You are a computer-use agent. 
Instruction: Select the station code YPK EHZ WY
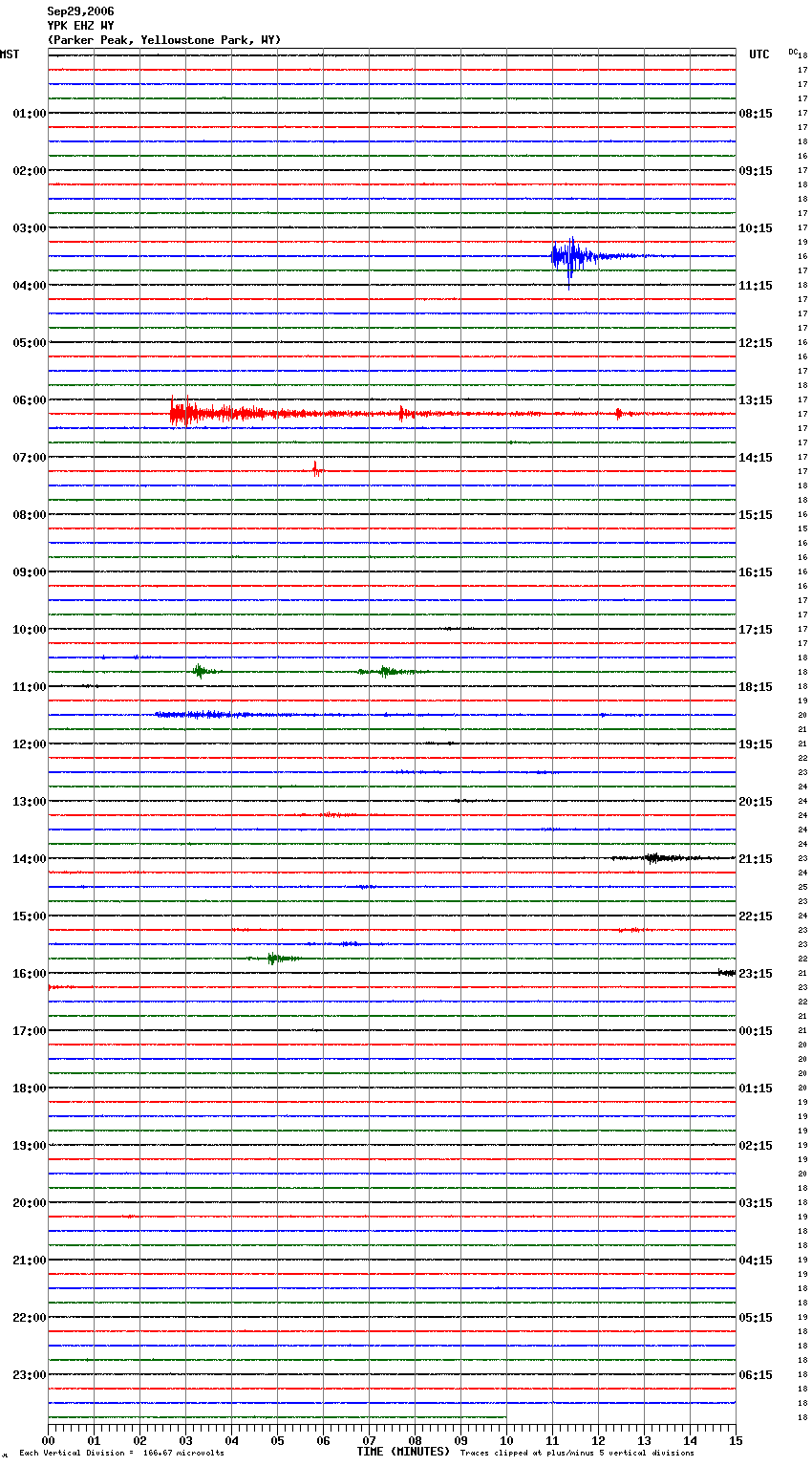click(81, 26)
